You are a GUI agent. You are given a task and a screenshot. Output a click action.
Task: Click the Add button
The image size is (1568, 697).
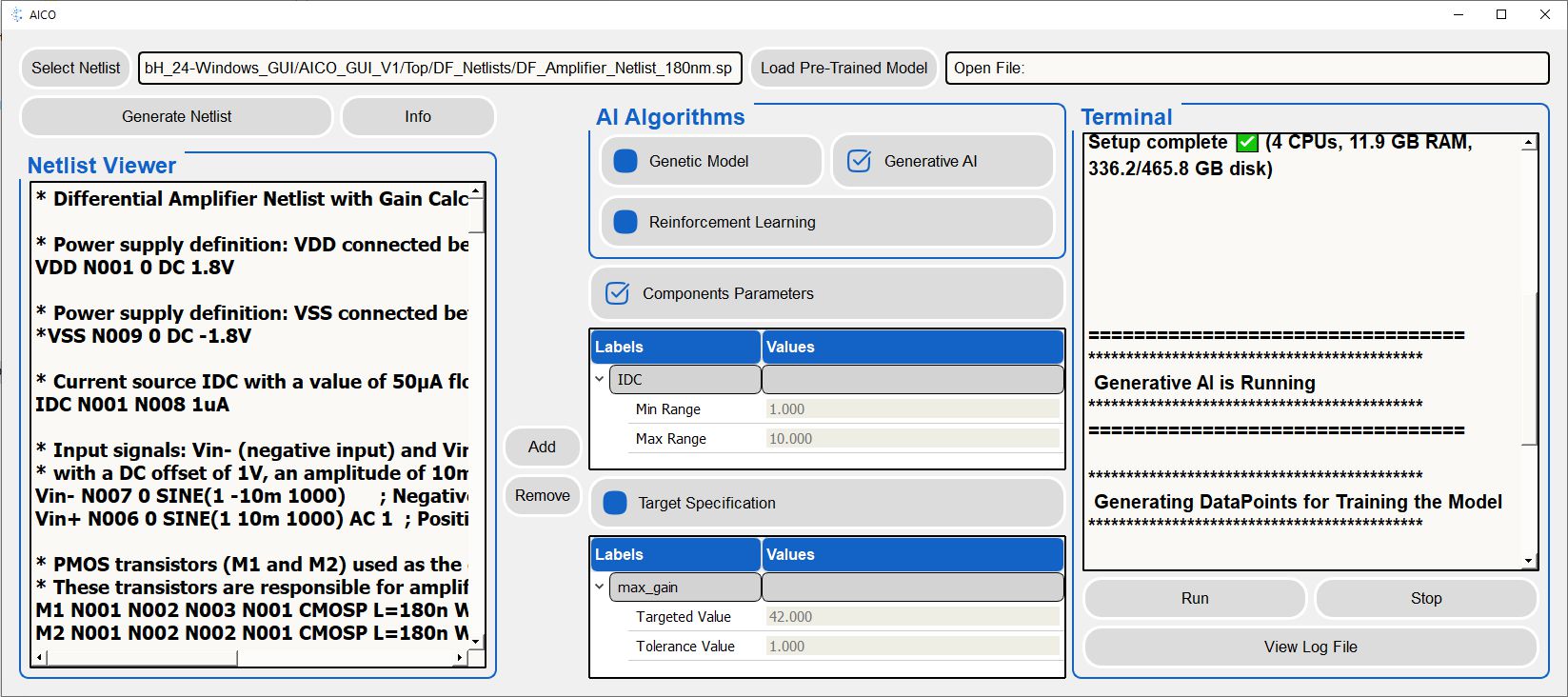pos(542,447)
